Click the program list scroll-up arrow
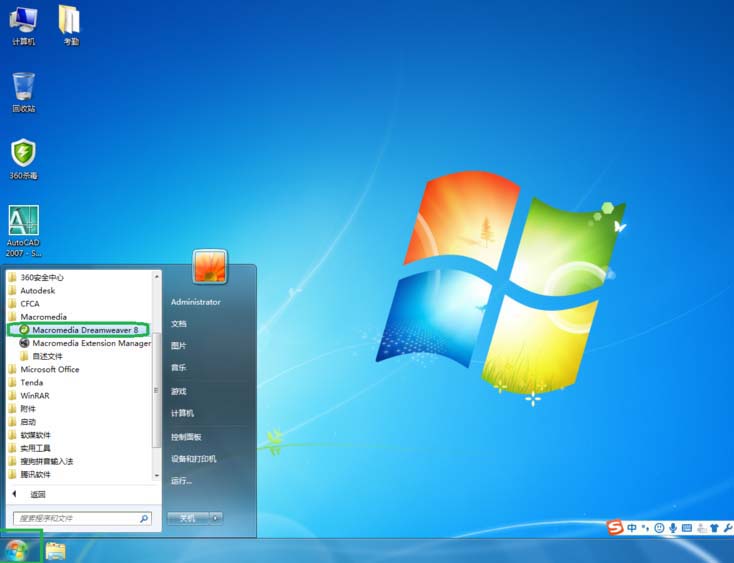The height and width of the screenshot is (563, 734). [x=157, y=276]
